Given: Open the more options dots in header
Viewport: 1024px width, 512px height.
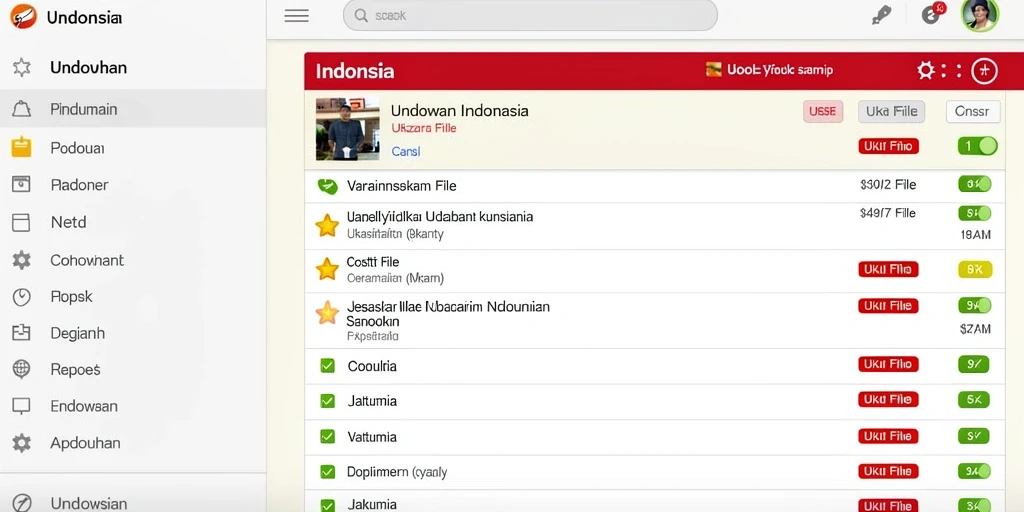Looking at the screenshot, I should (952, 71).
